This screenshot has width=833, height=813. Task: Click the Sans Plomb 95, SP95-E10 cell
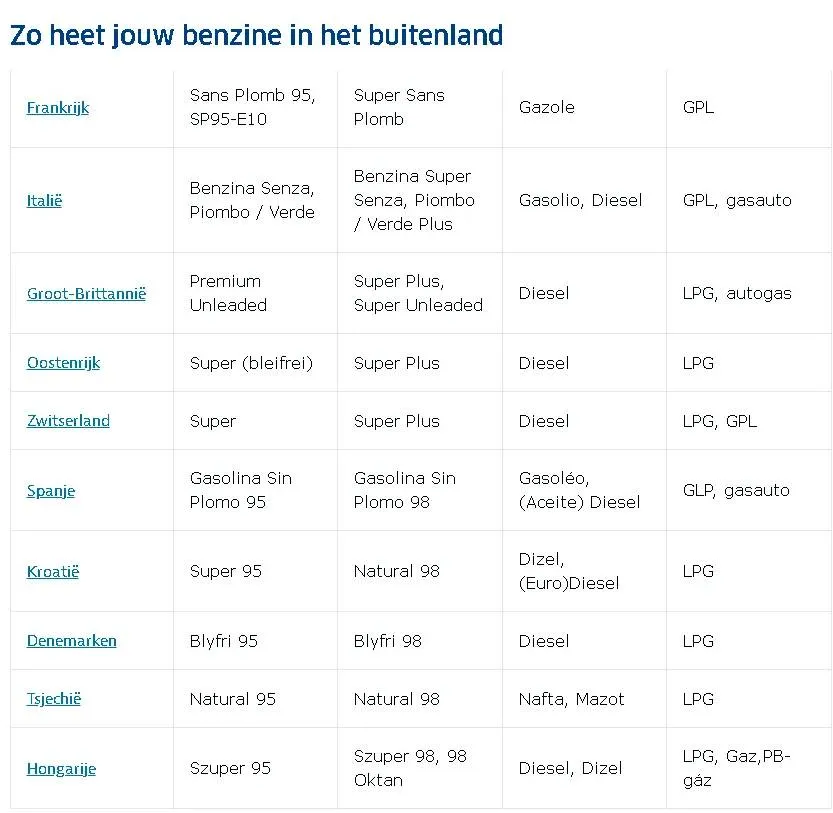tap(256, 108)
